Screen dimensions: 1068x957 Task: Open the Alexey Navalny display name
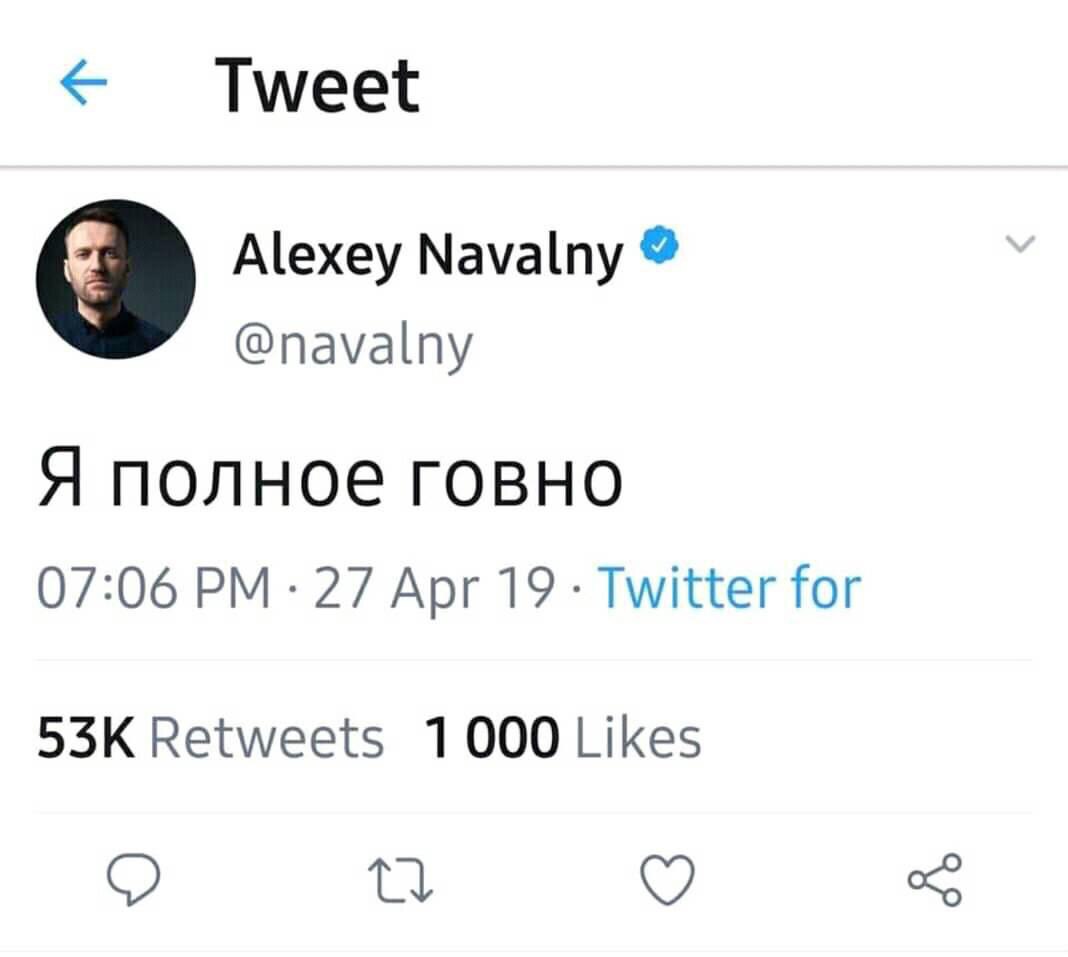click(x=428, y=257)
